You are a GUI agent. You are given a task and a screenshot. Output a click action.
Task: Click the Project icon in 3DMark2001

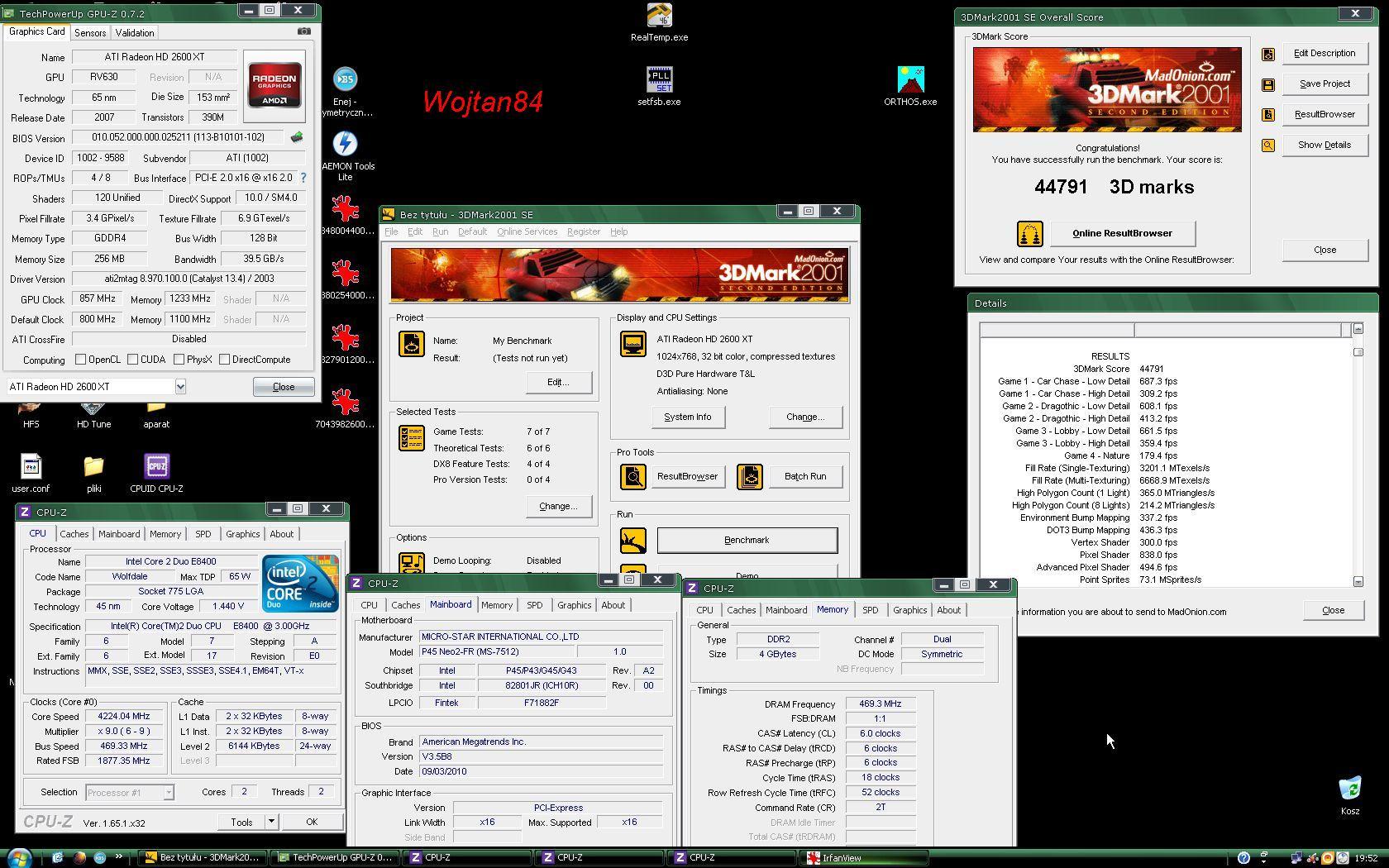pos(411,344)
